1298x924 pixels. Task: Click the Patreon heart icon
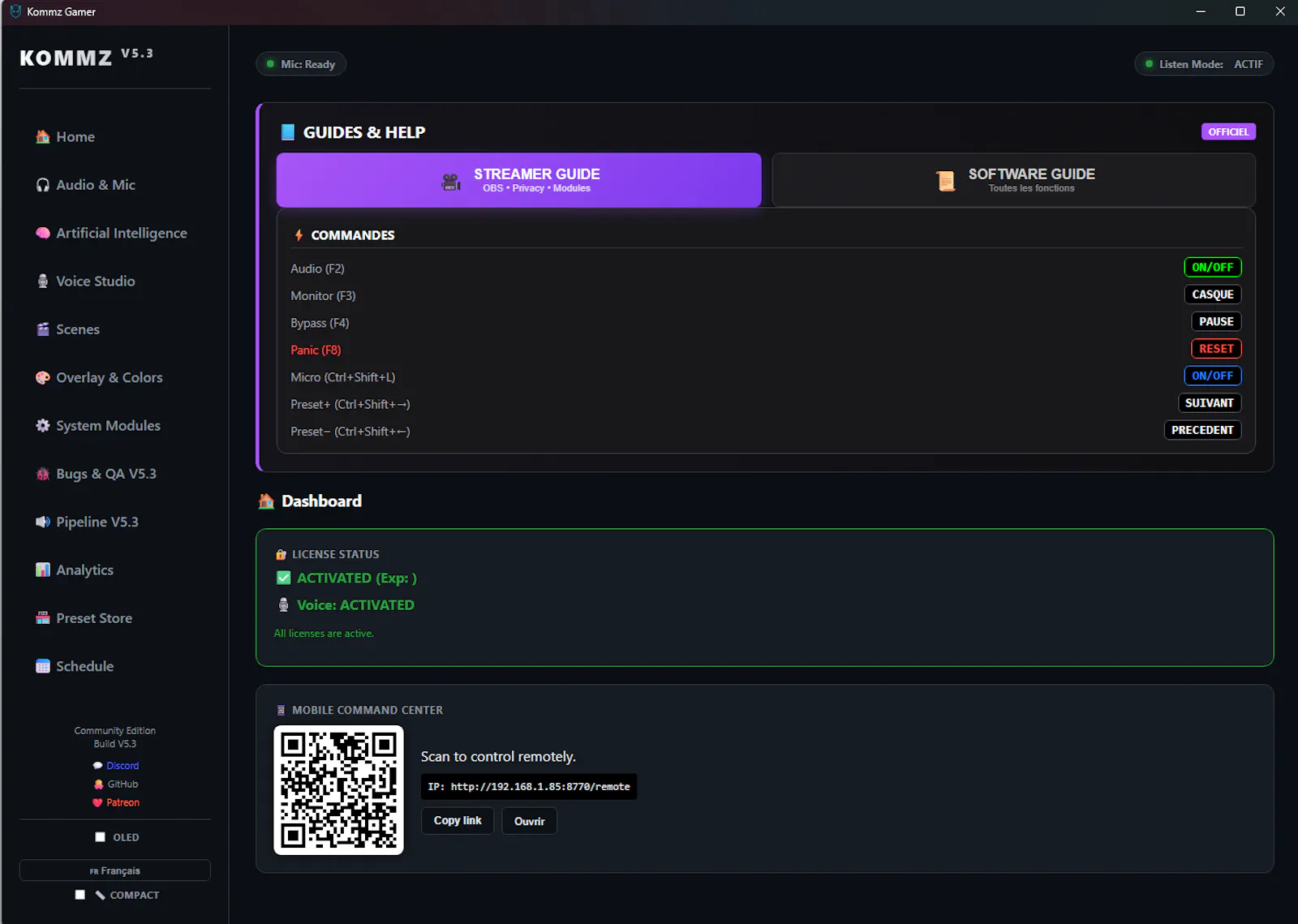tap(97, 803)
